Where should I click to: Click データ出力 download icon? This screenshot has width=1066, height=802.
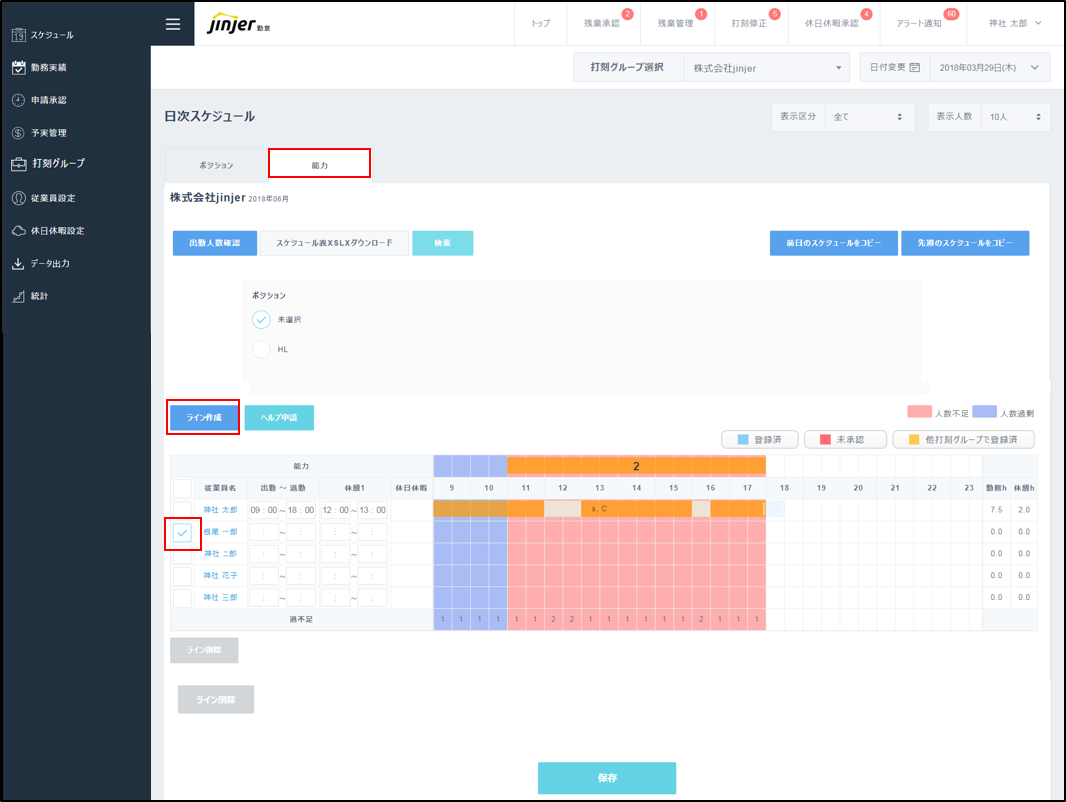pos(18,264)
